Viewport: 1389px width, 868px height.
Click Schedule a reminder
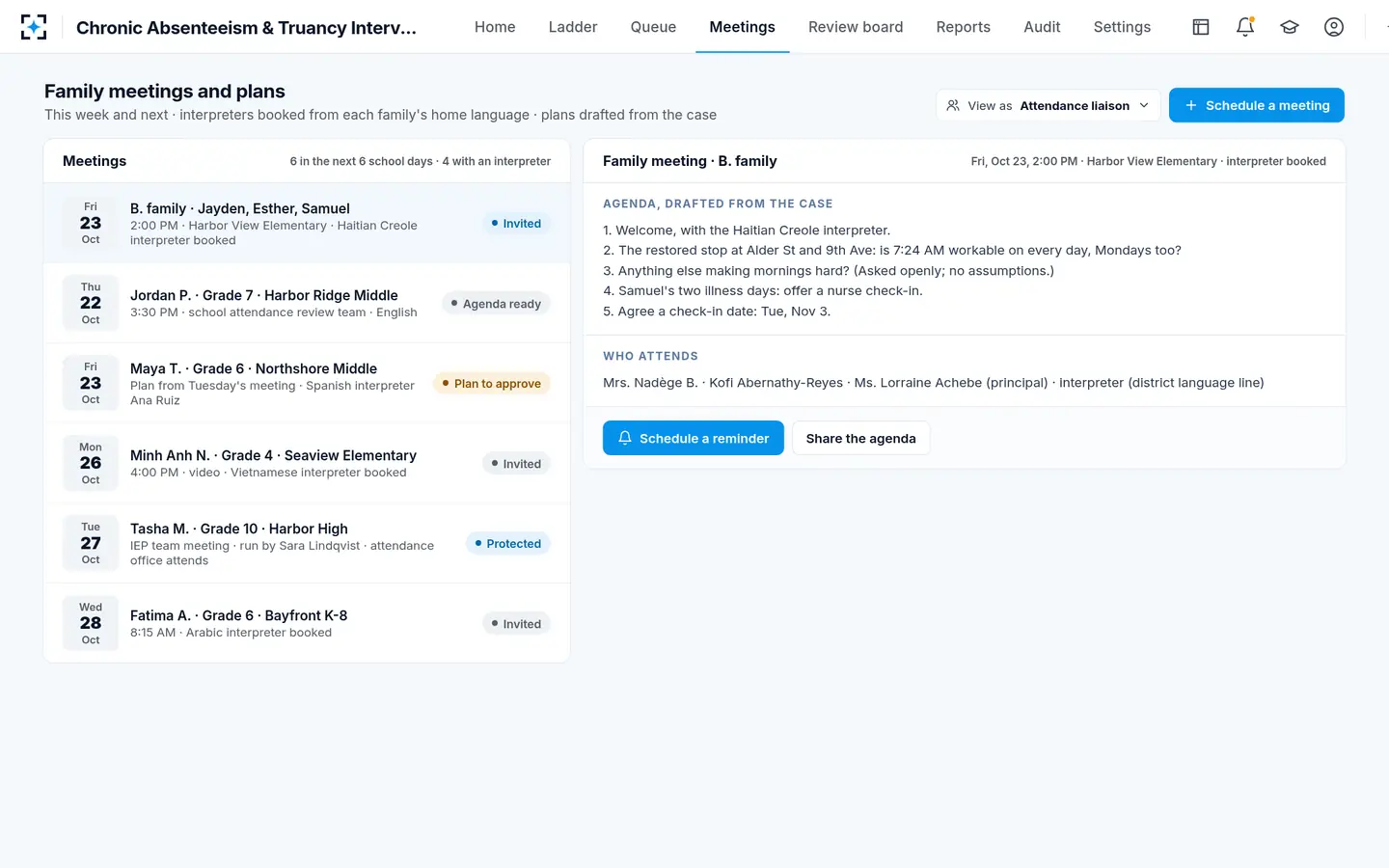pyautogui.click(x=693, y=438)
